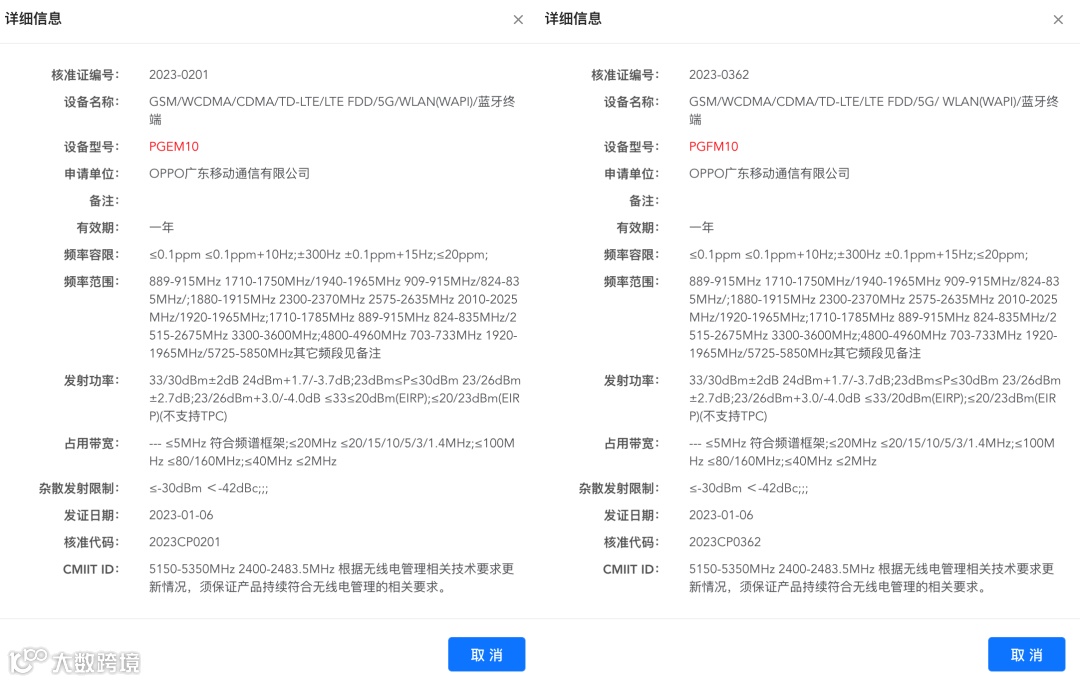Viewport: 1080px width, 682px height.
Task: Close the right 详细信息 dialog with X
Action: 1058,20
